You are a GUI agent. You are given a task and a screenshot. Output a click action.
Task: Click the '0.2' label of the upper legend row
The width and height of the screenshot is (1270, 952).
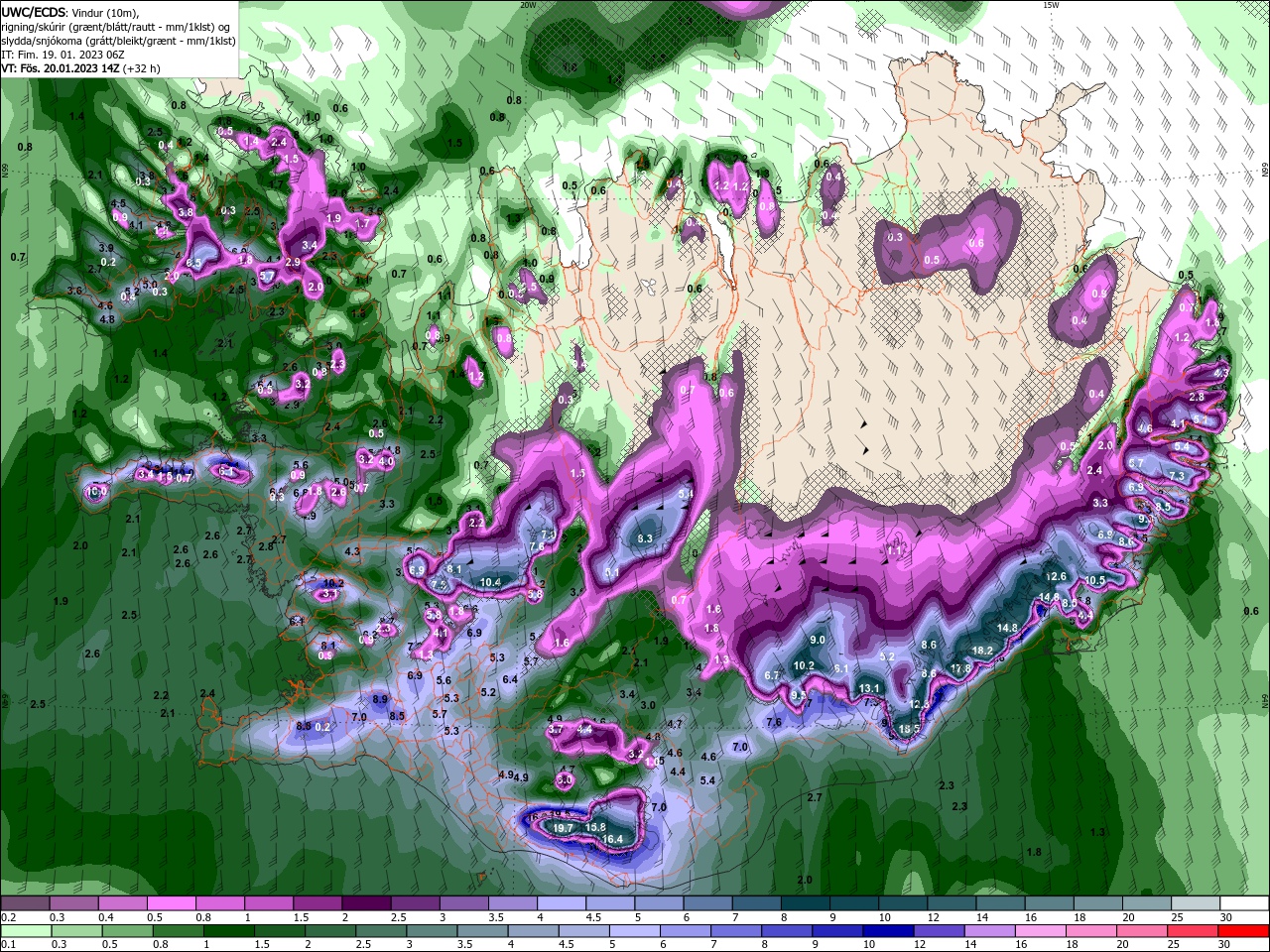coord(9,917)
